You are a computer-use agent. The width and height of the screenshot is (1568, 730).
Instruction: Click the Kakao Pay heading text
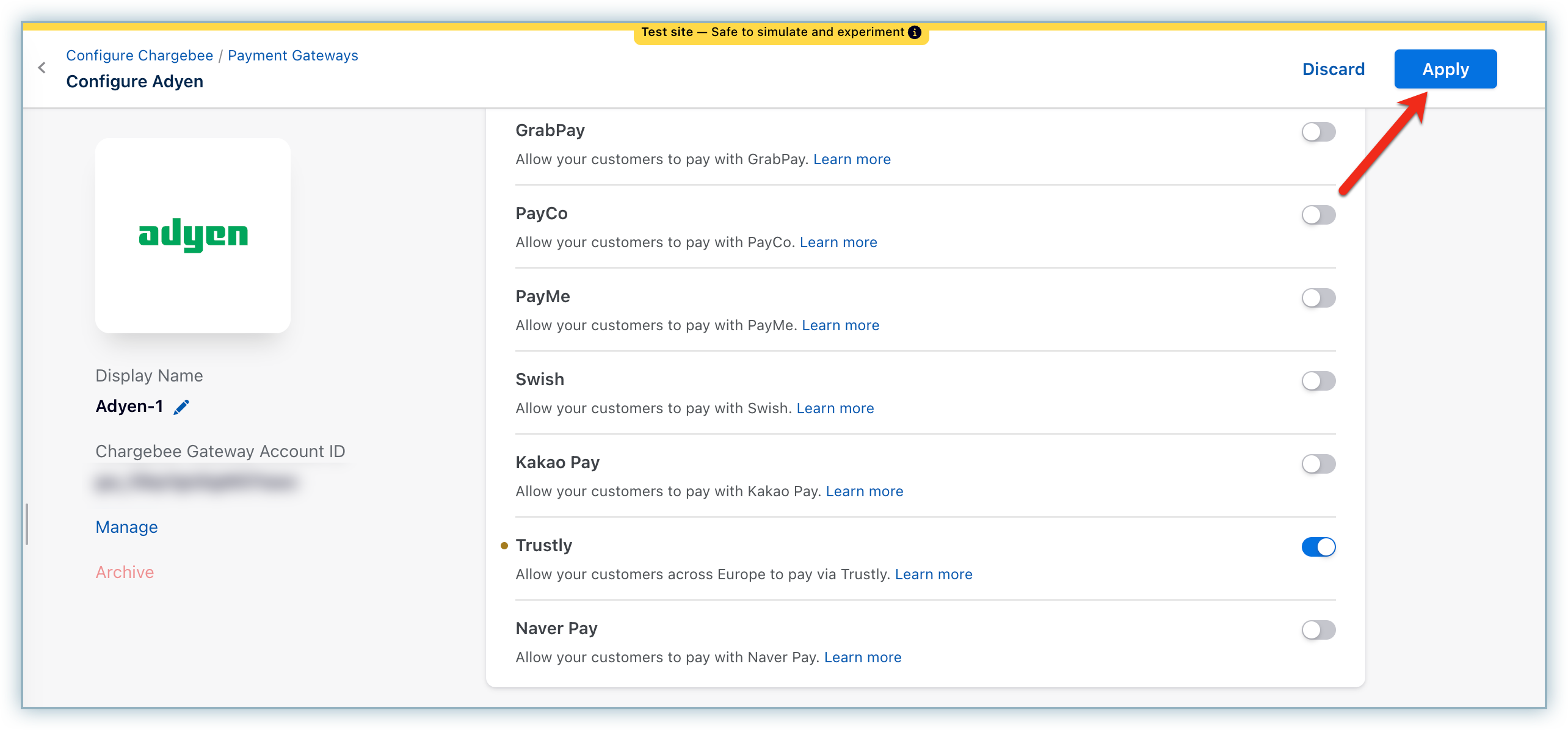tap(557, 463)
